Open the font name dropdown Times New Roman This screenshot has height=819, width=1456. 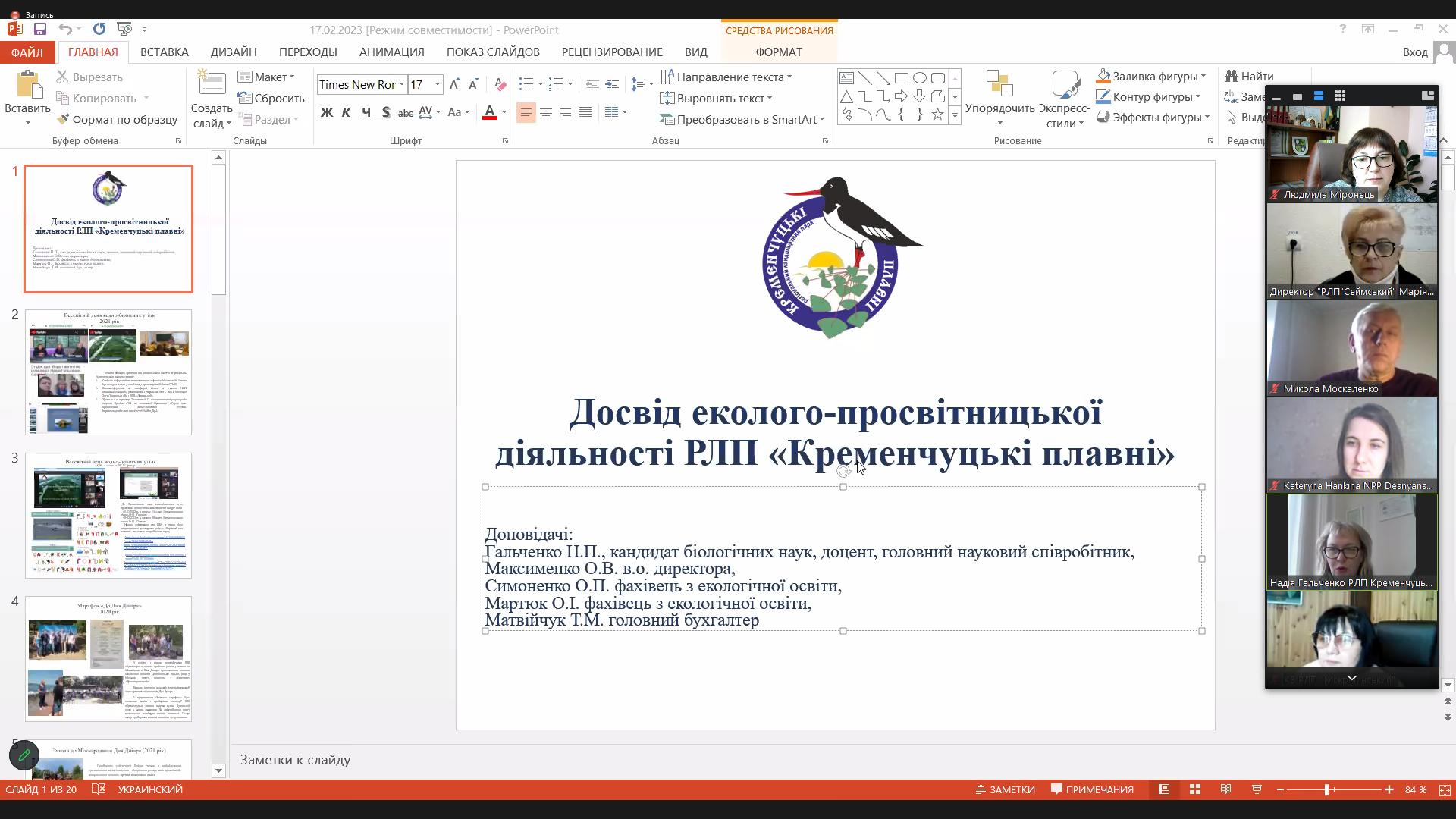401,84
